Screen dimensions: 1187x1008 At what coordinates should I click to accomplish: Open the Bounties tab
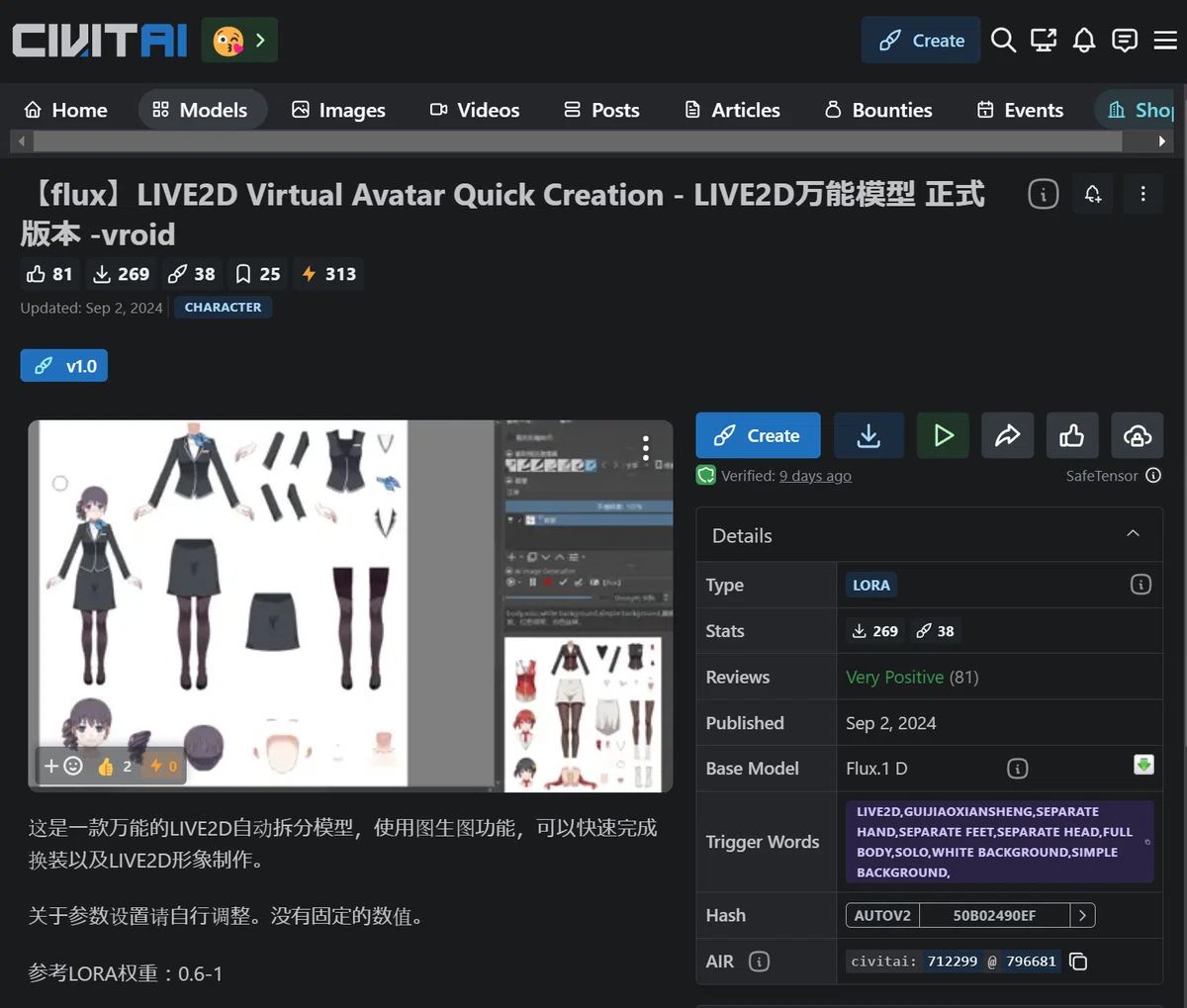point(878,110)
